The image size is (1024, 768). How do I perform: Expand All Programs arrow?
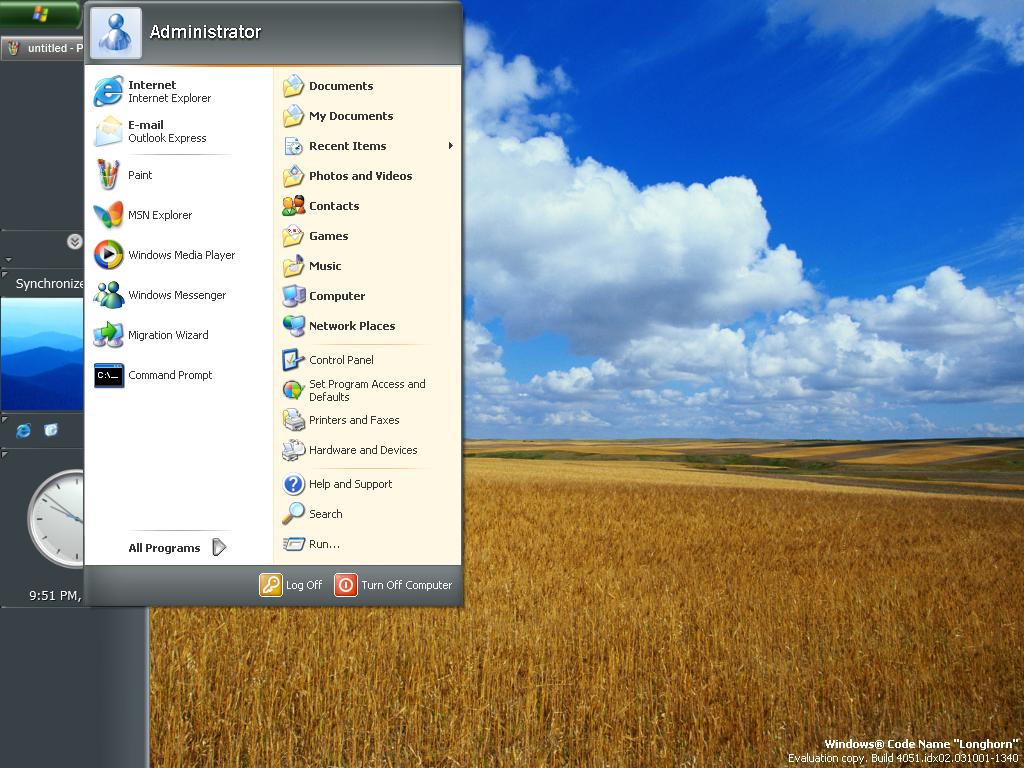point(219,547)
